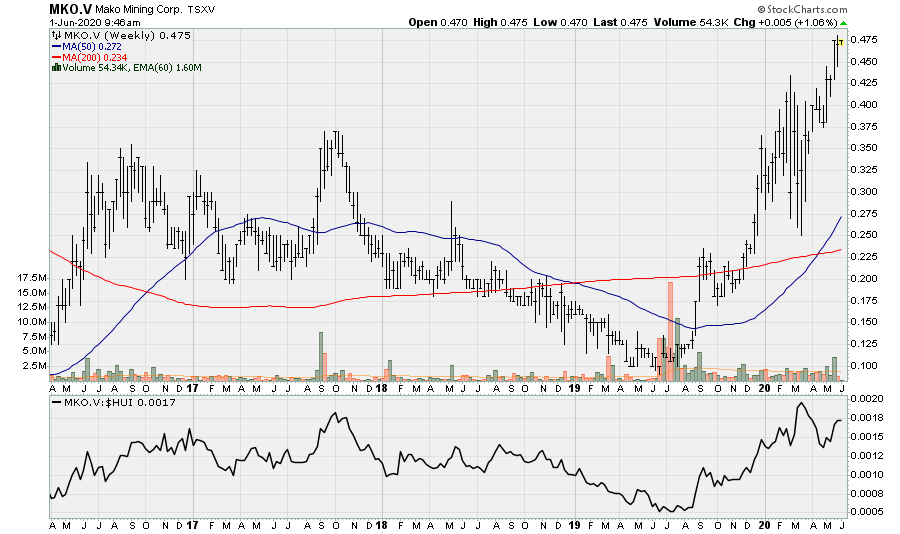900x534 pixels.
Task: Click the 1-Jun-2020 9:46am timestamp
Action: pyautogui.click(x=95, y=22)
